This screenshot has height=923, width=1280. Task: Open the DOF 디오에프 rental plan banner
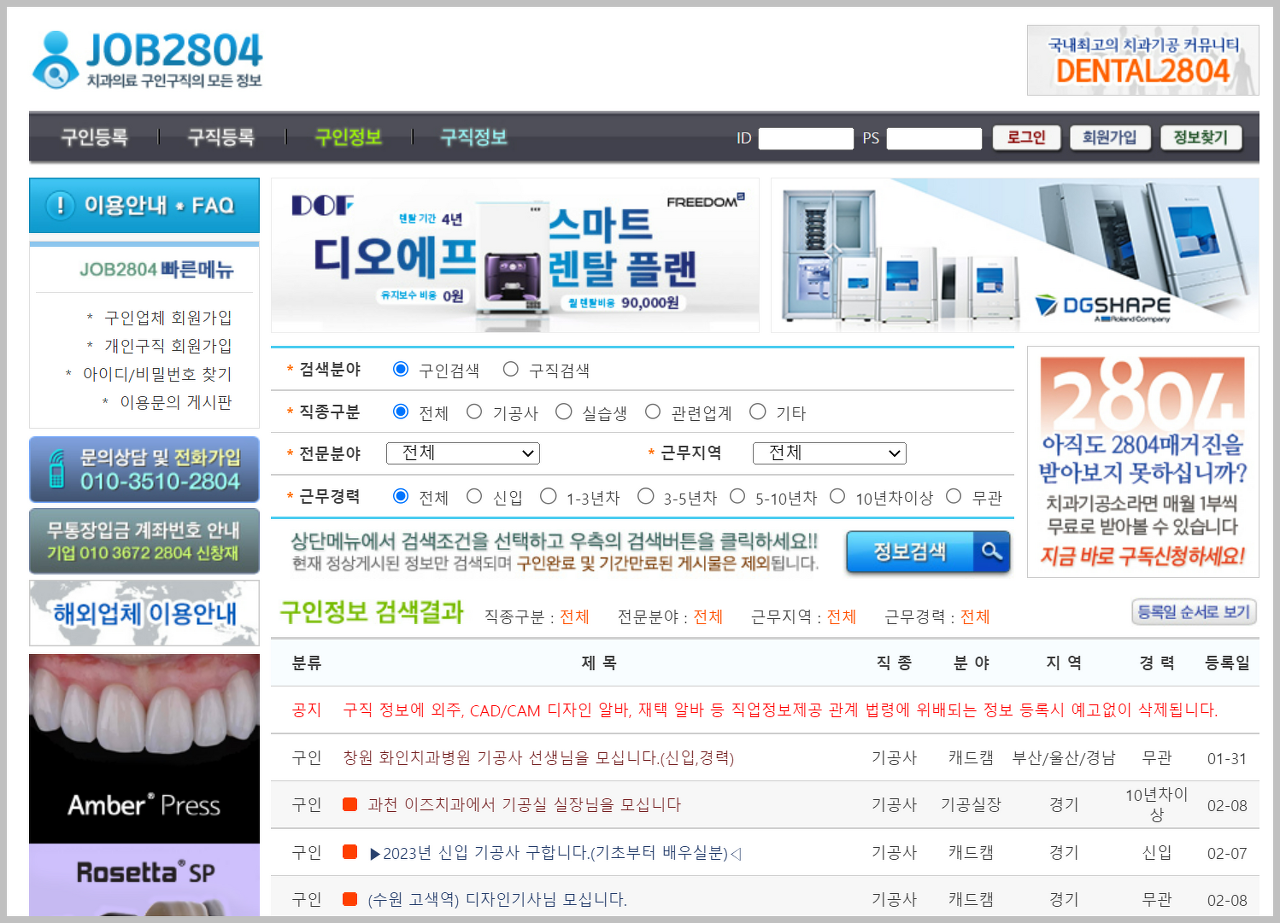point(515,255)
